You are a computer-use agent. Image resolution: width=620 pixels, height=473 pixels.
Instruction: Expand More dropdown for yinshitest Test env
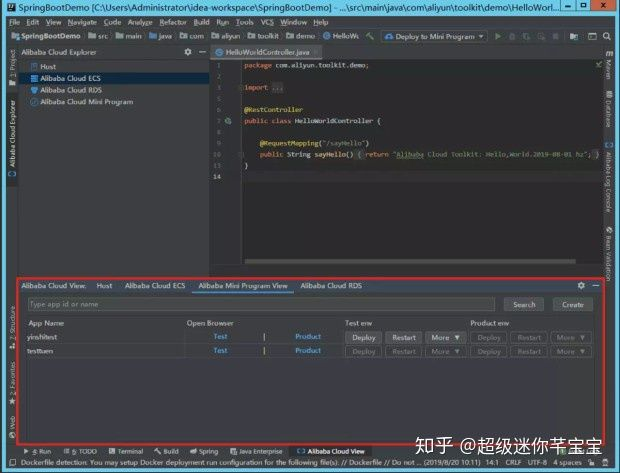[x=445, y=337]
